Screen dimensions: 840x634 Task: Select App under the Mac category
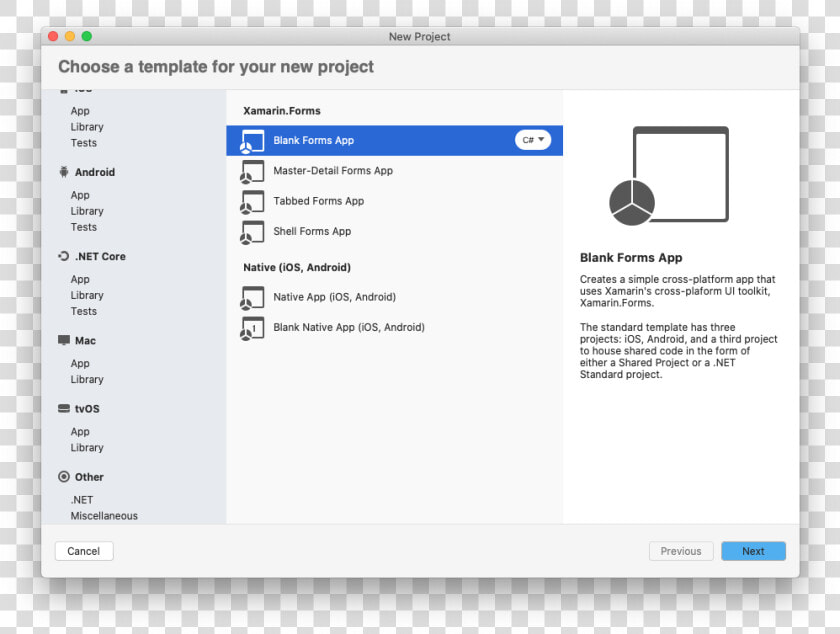[x=80, y=363]
